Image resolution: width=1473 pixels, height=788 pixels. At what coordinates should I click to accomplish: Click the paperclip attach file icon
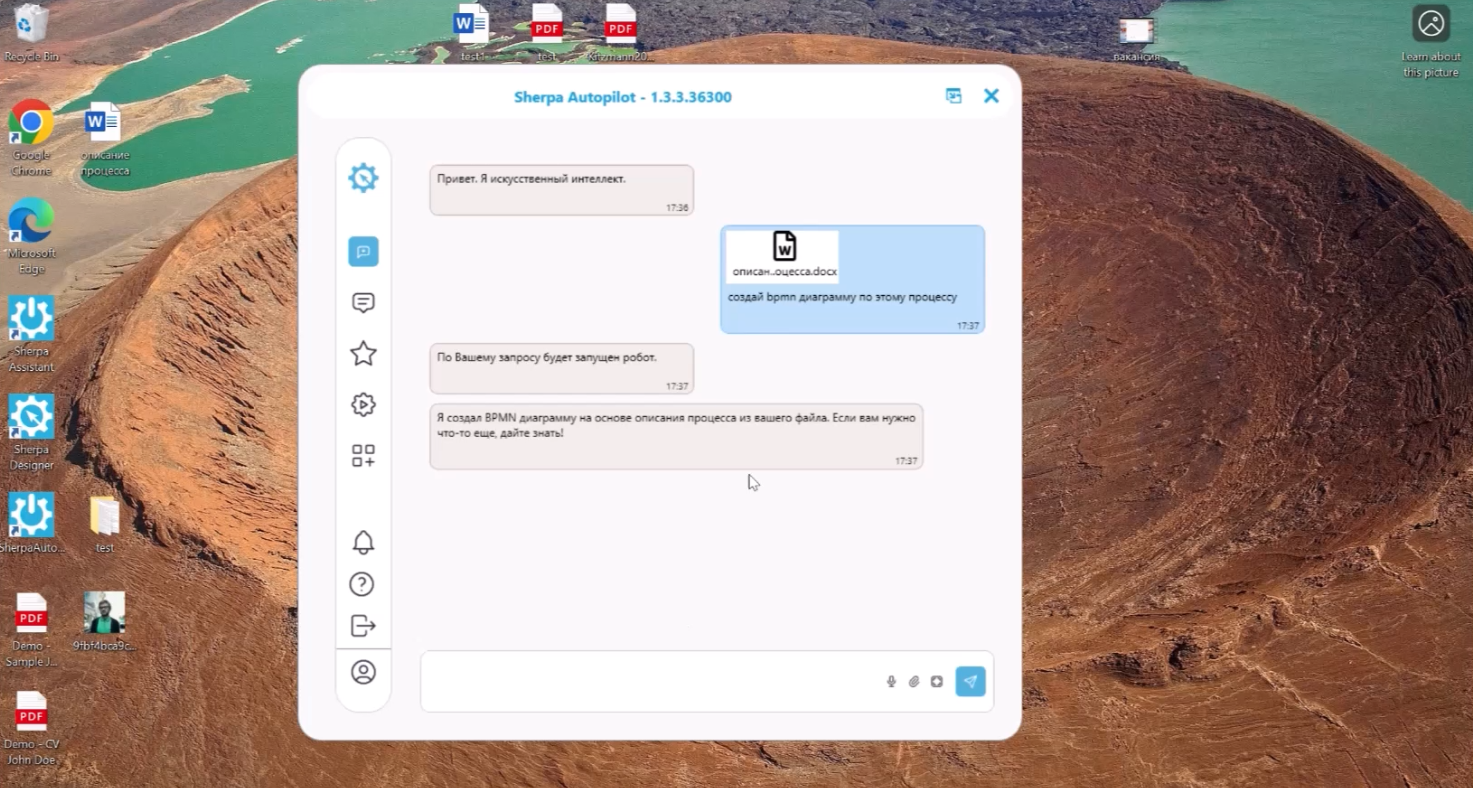tap(914, 682)
